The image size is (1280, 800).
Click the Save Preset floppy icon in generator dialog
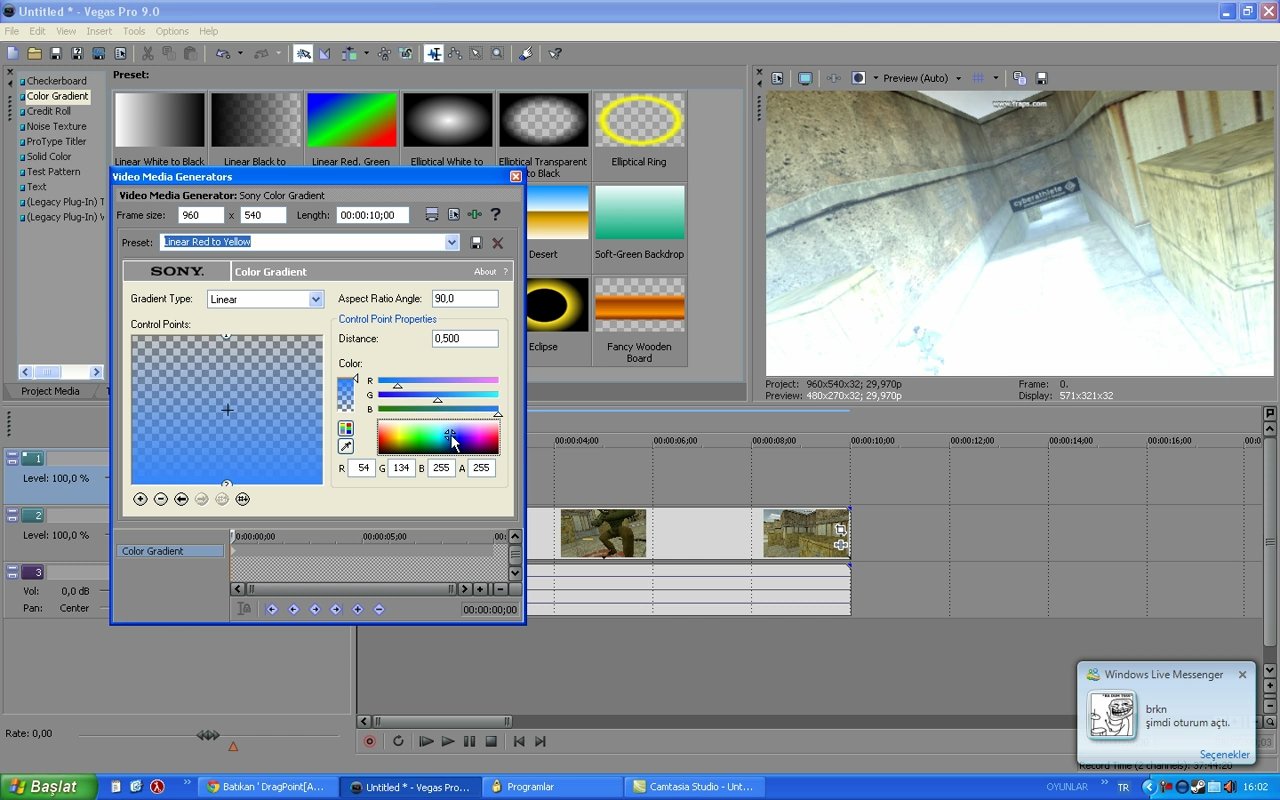point(476,242)
